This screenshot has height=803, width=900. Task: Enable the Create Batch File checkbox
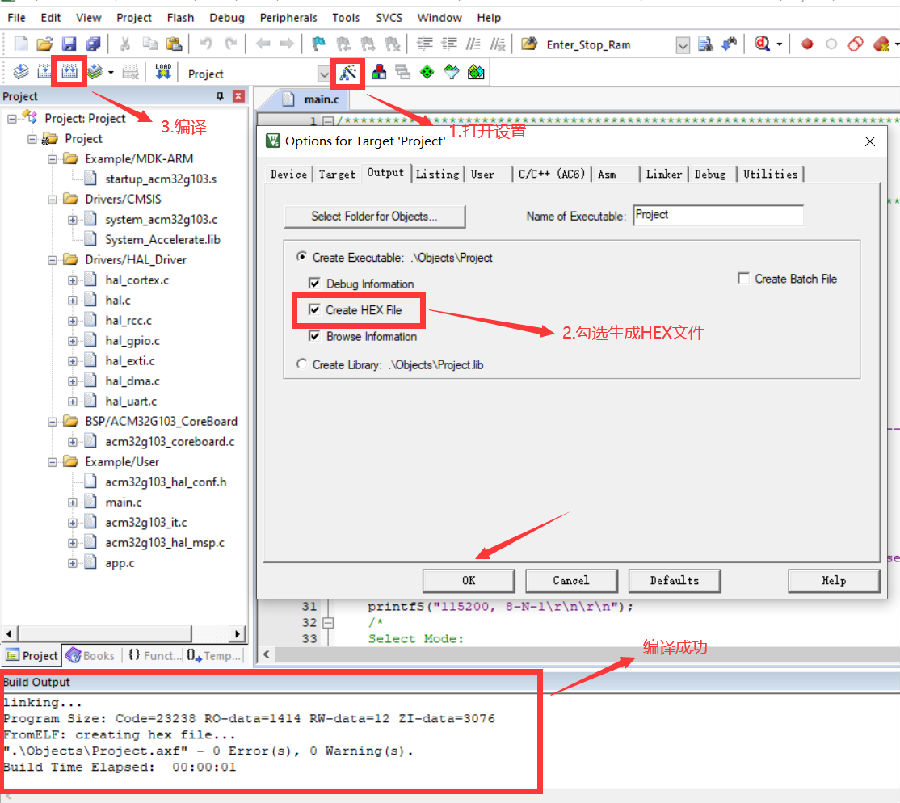pos(744,279)
